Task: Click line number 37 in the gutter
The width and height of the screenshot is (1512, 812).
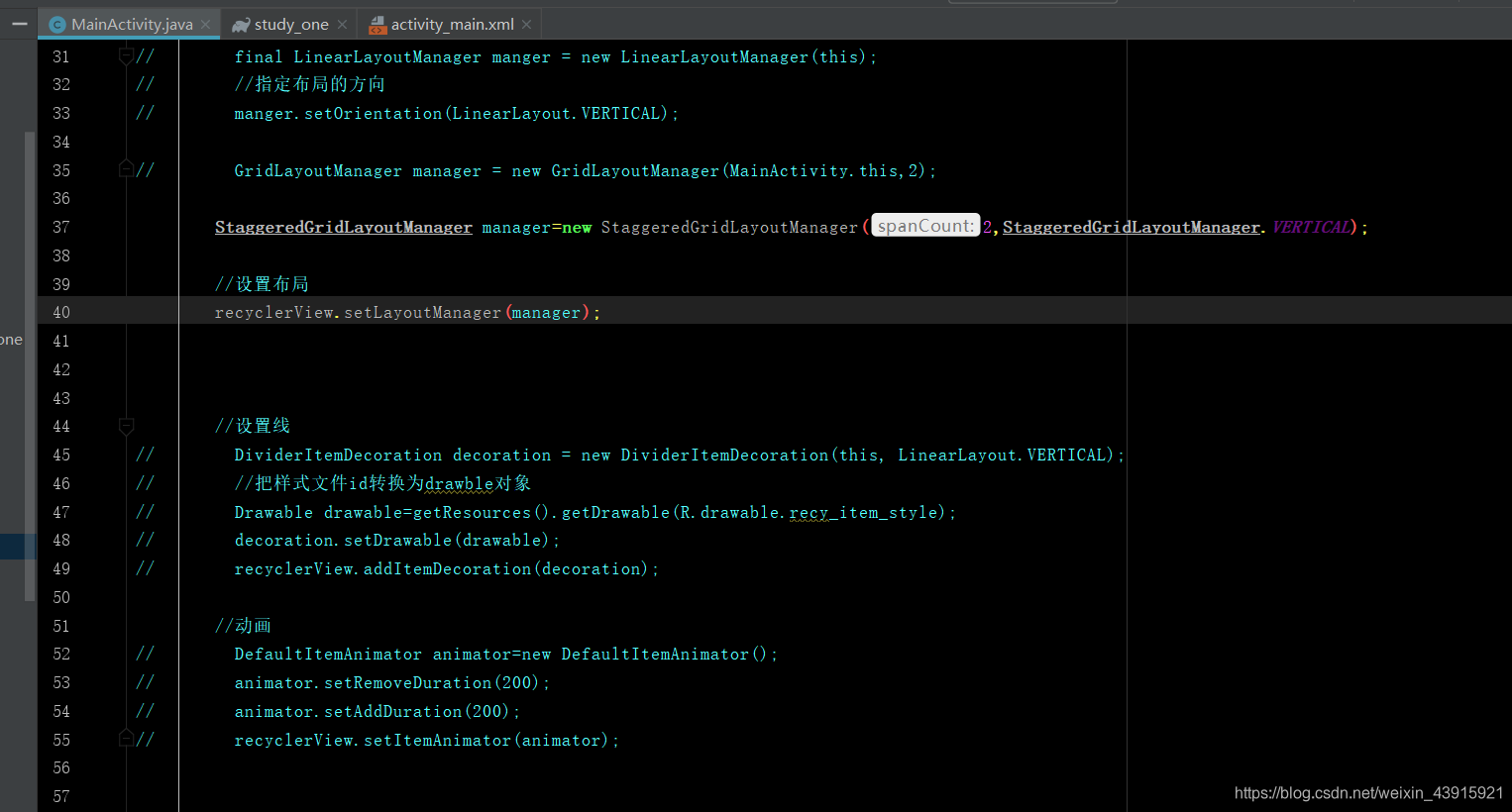Action: pos(61,227)
